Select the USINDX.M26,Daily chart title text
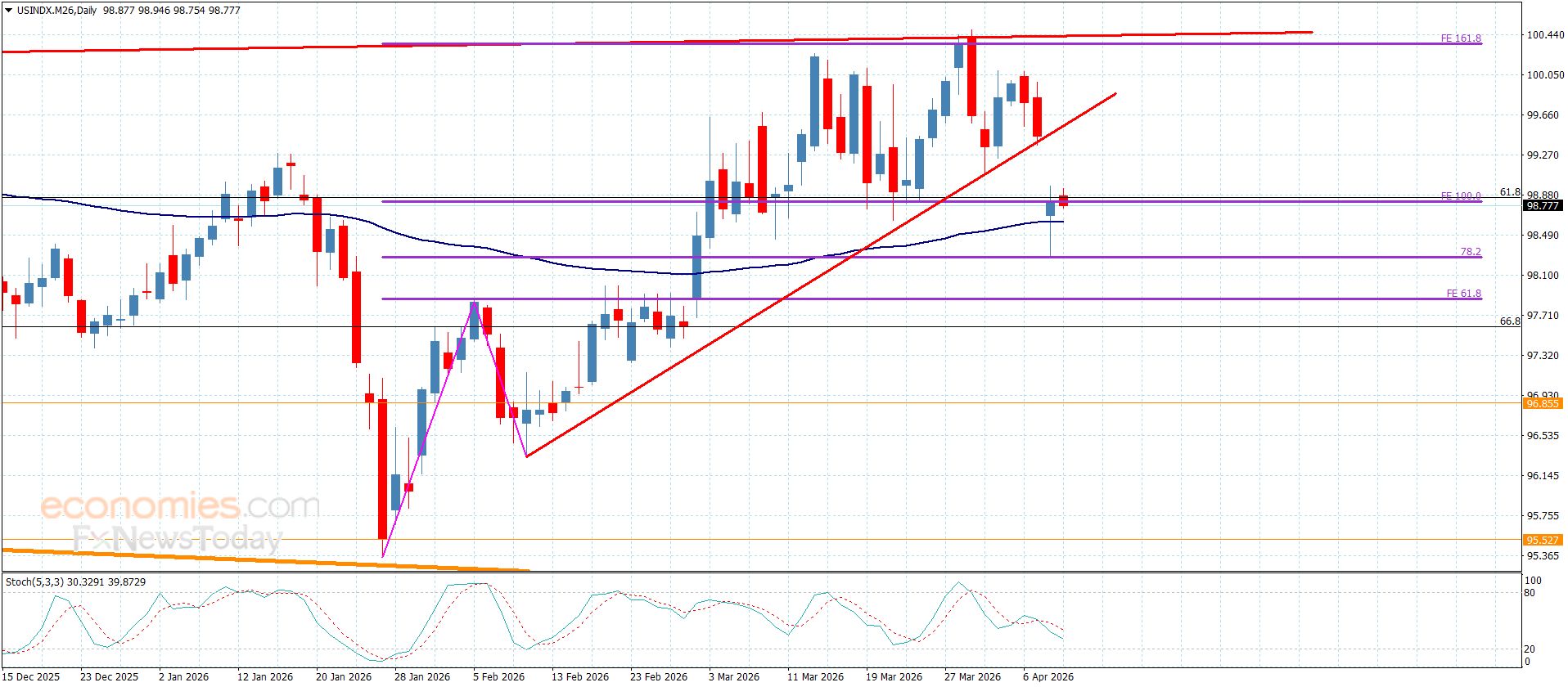The image size is (1568, 687). (x=56, y=11)
